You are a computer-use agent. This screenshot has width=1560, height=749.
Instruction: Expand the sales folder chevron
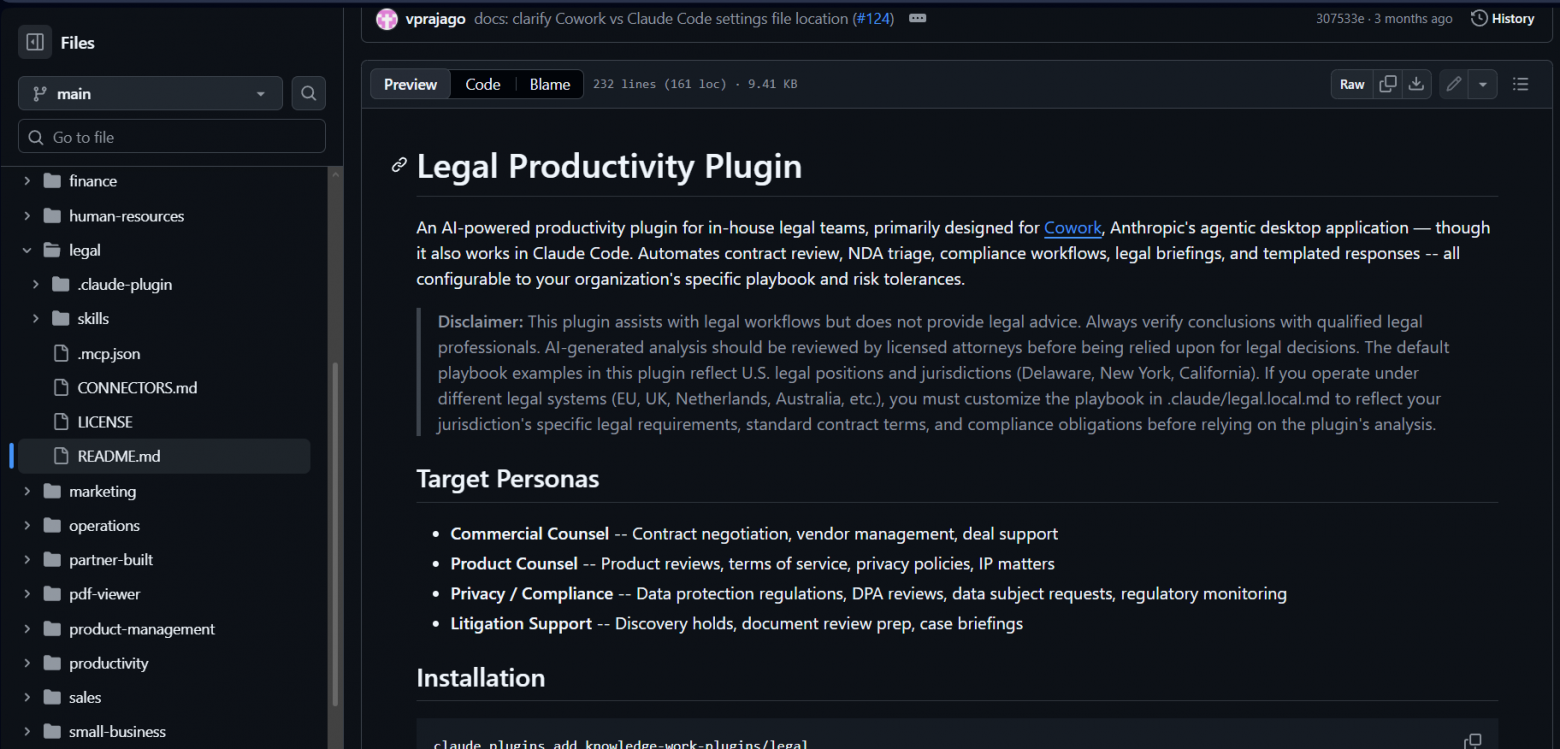pyautogui.click(x=27, y=697)
